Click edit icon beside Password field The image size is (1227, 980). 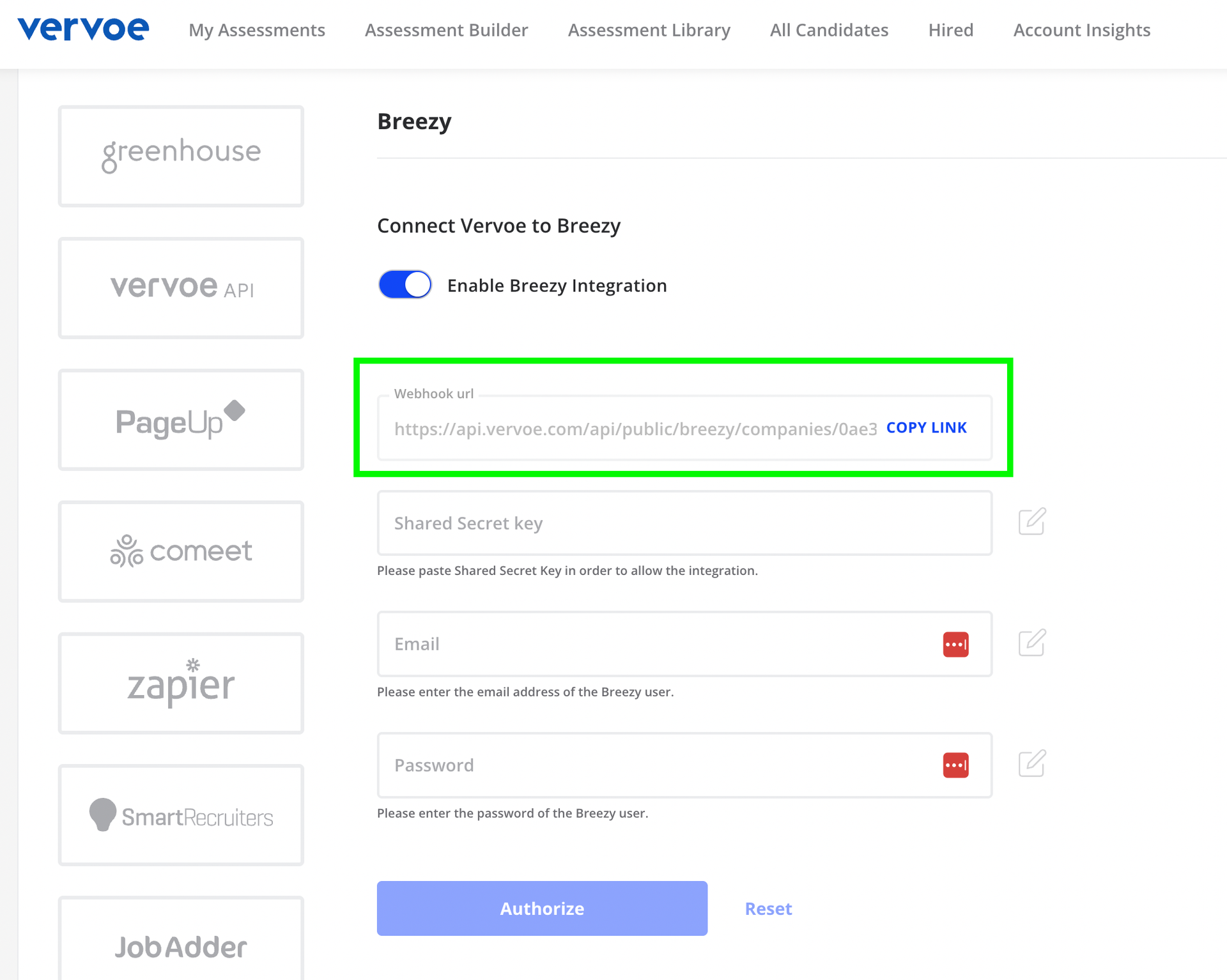[x=1031, y=763]
